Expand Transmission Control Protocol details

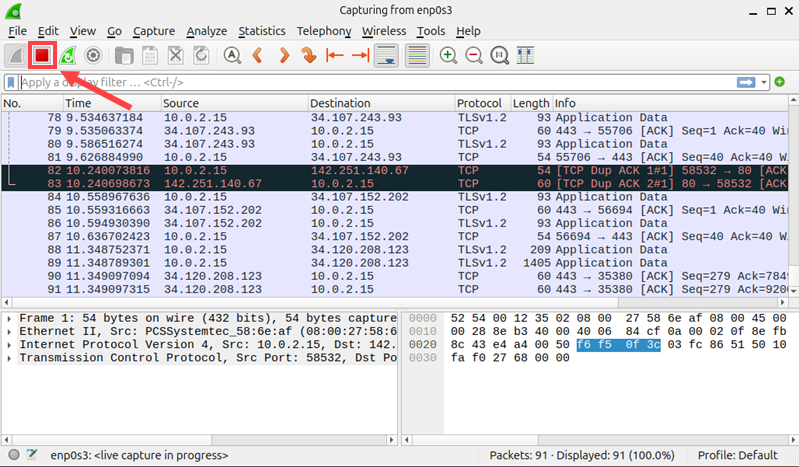(9, 358)
